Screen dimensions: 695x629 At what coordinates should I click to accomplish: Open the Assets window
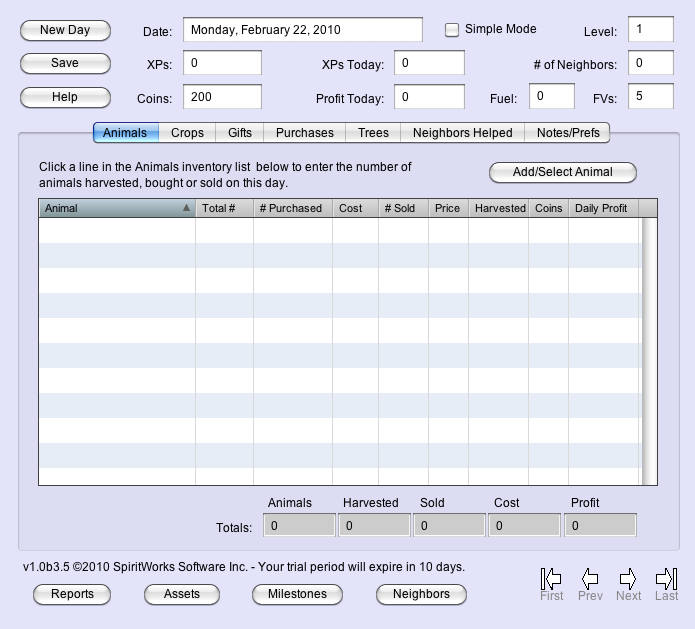(x=182, y=594)
